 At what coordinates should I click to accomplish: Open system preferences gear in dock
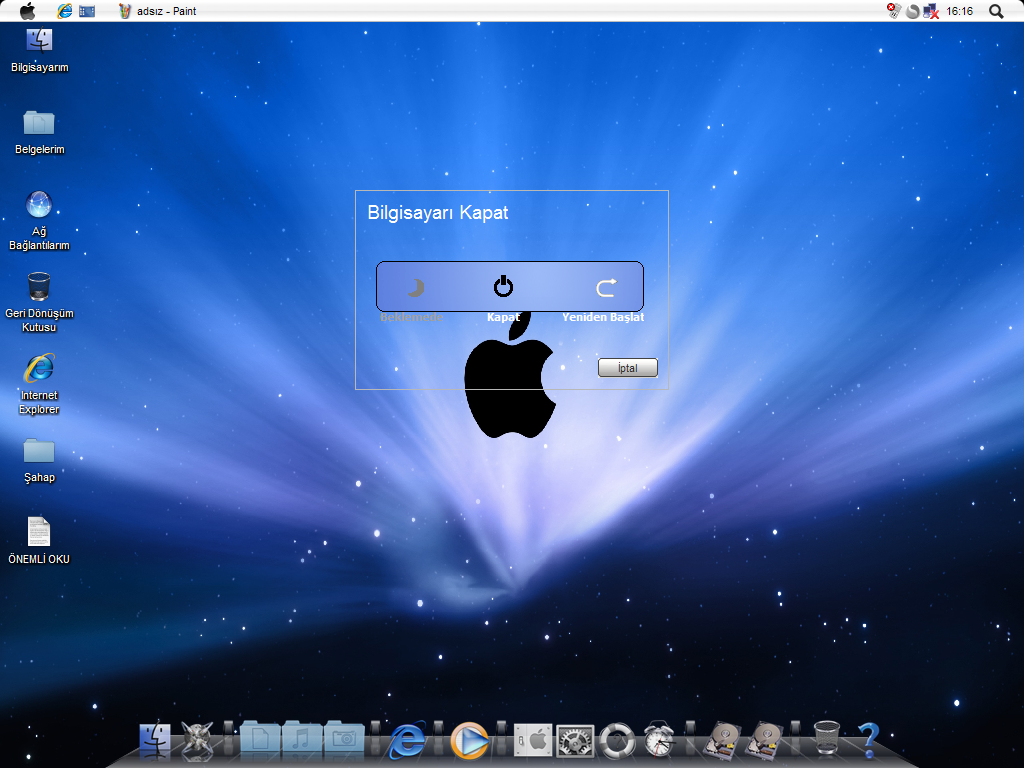pos(575,742)
